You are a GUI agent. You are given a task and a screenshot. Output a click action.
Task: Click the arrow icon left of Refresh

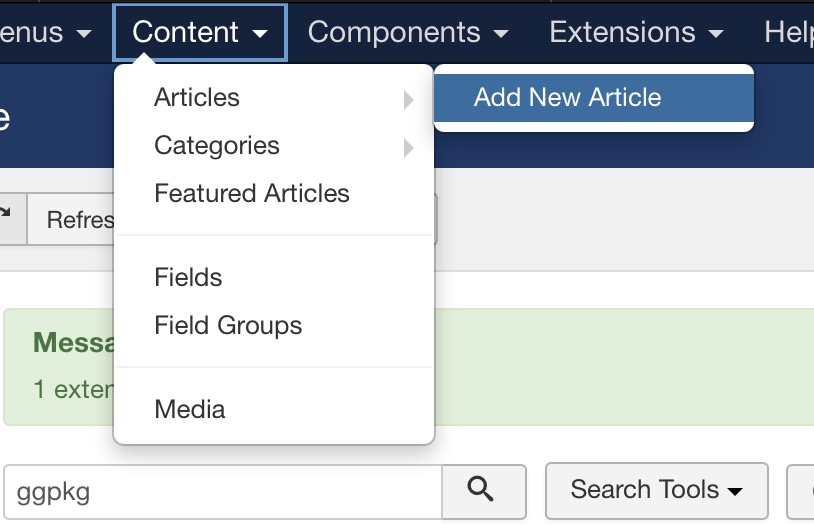[x=8, y=216]
